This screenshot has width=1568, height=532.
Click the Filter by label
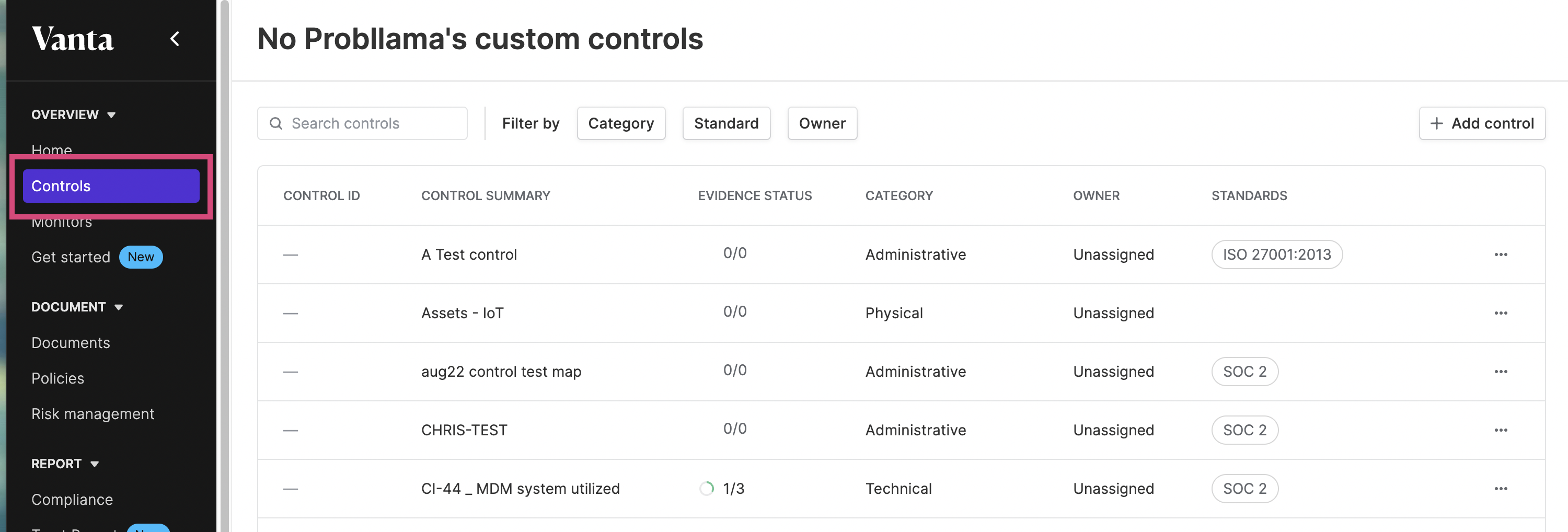click(x=530, y=123)
